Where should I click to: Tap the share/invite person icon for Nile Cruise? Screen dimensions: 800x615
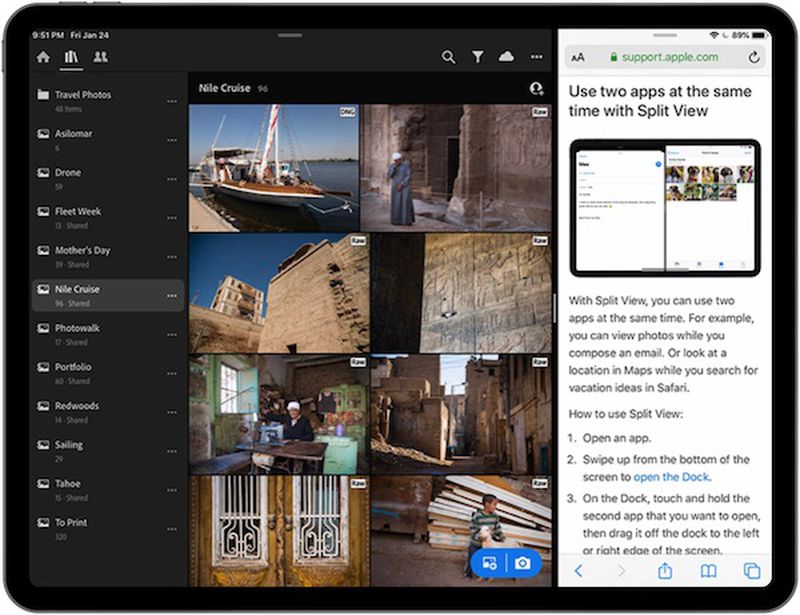[x=536, y=88]
